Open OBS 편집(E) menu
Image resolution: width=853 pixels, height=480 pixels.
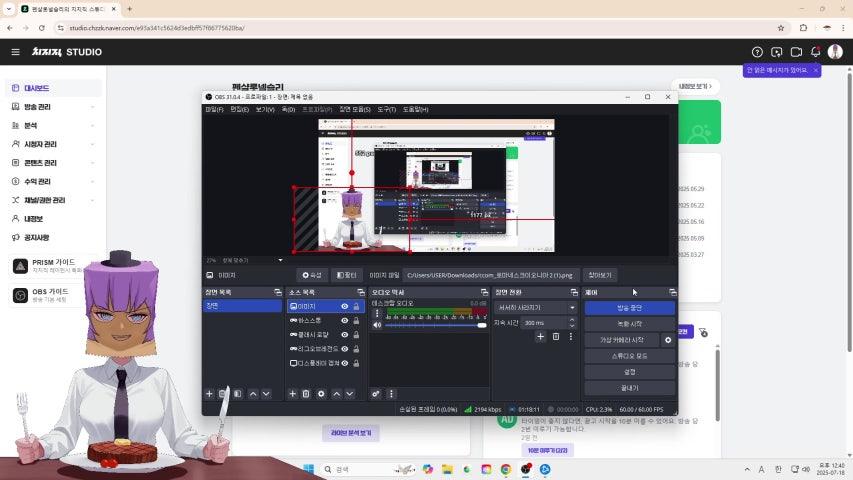pos(239,109)
